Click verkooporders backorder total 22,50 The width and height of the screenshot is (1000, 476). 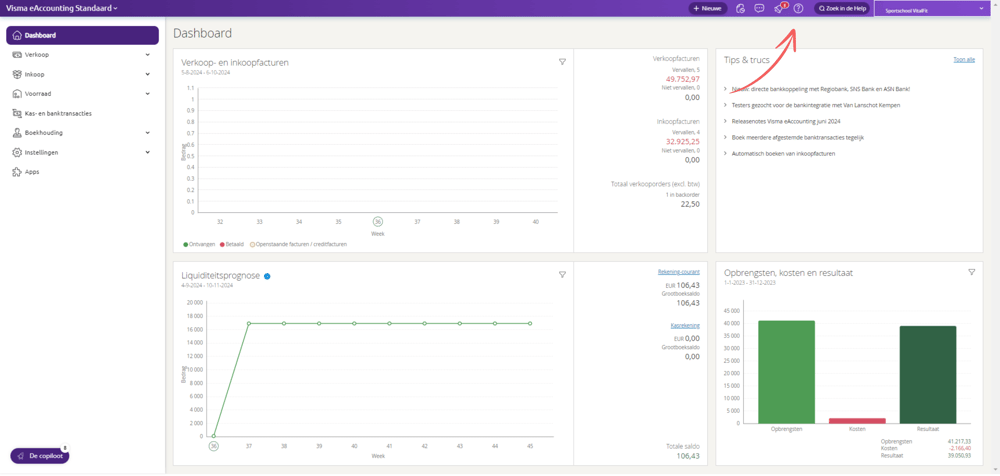coord(690,204)
